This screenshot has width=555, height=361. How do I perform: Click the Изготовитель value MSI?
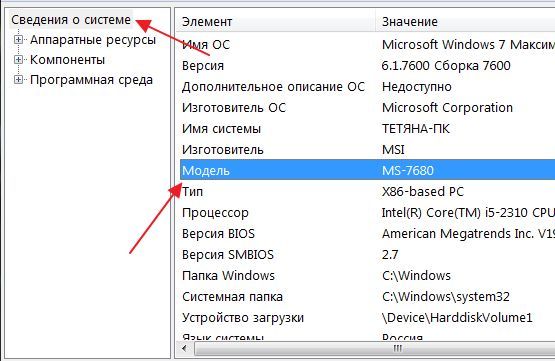coord(393,150)
